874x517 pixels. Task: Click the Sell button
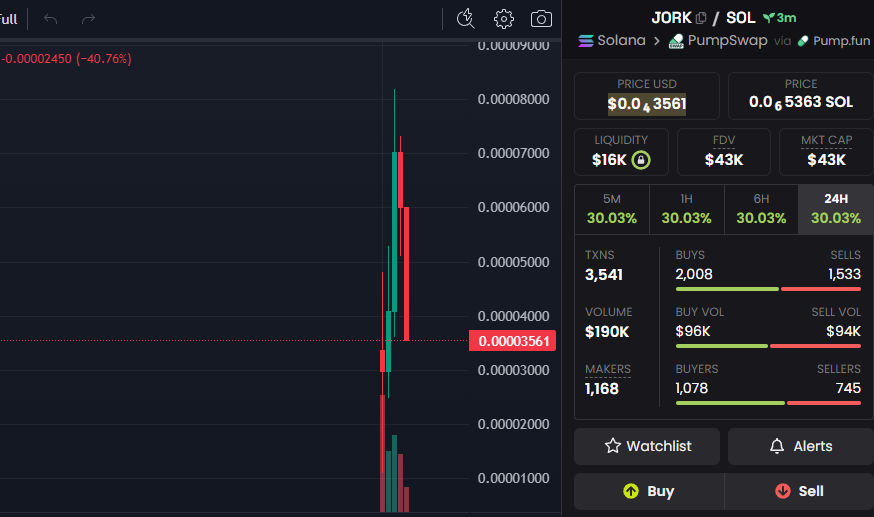pos(799,491)
